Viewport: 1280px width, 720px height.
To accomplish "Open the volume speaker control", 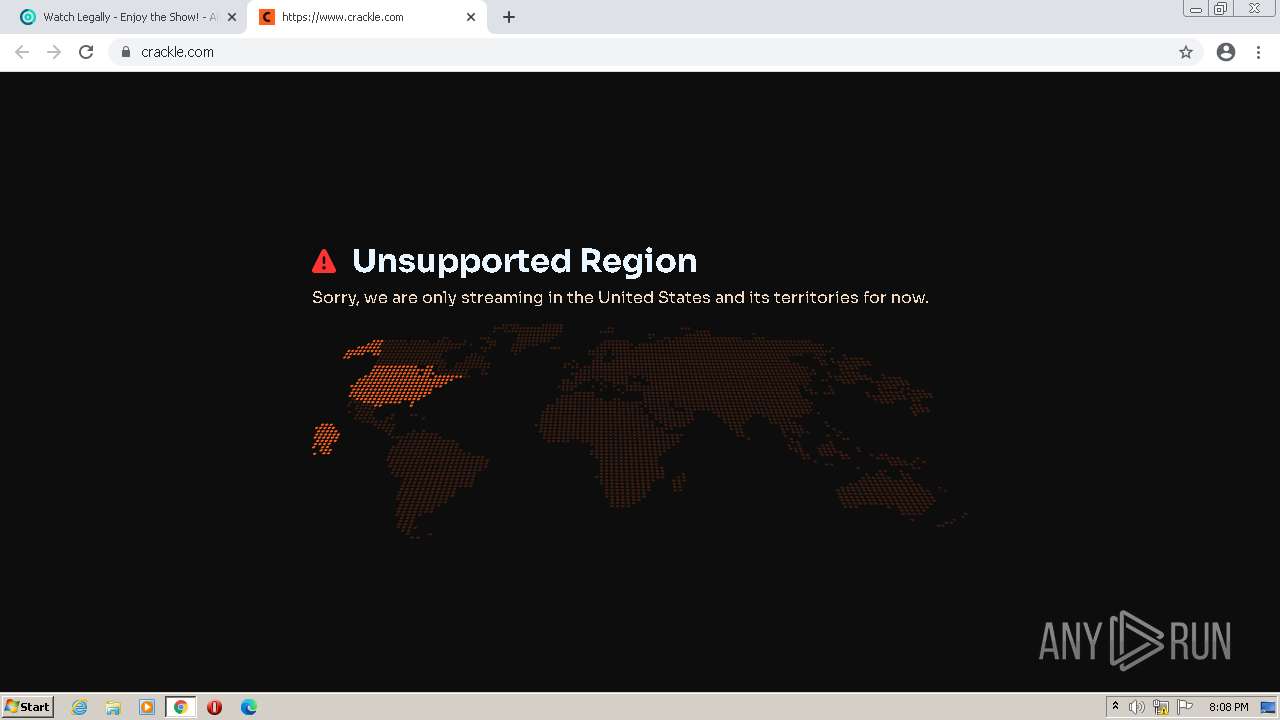I will coord(1137,707).
